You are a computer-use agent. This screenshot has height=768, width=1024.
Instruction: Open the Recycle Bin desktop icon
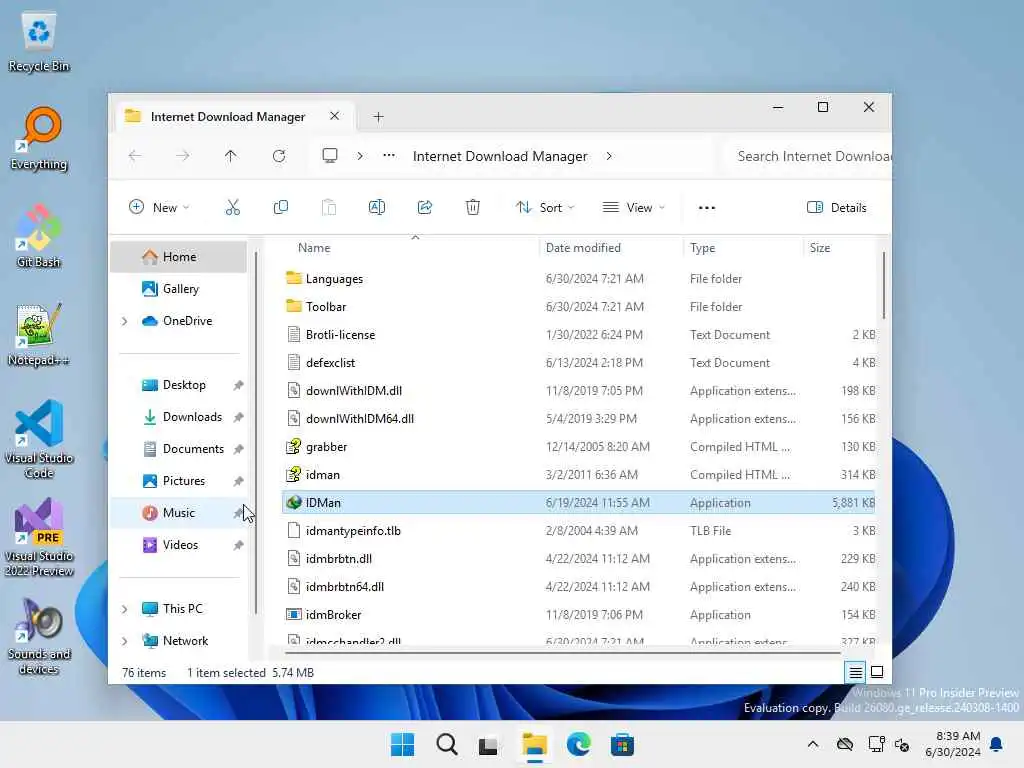coord(39,42)
